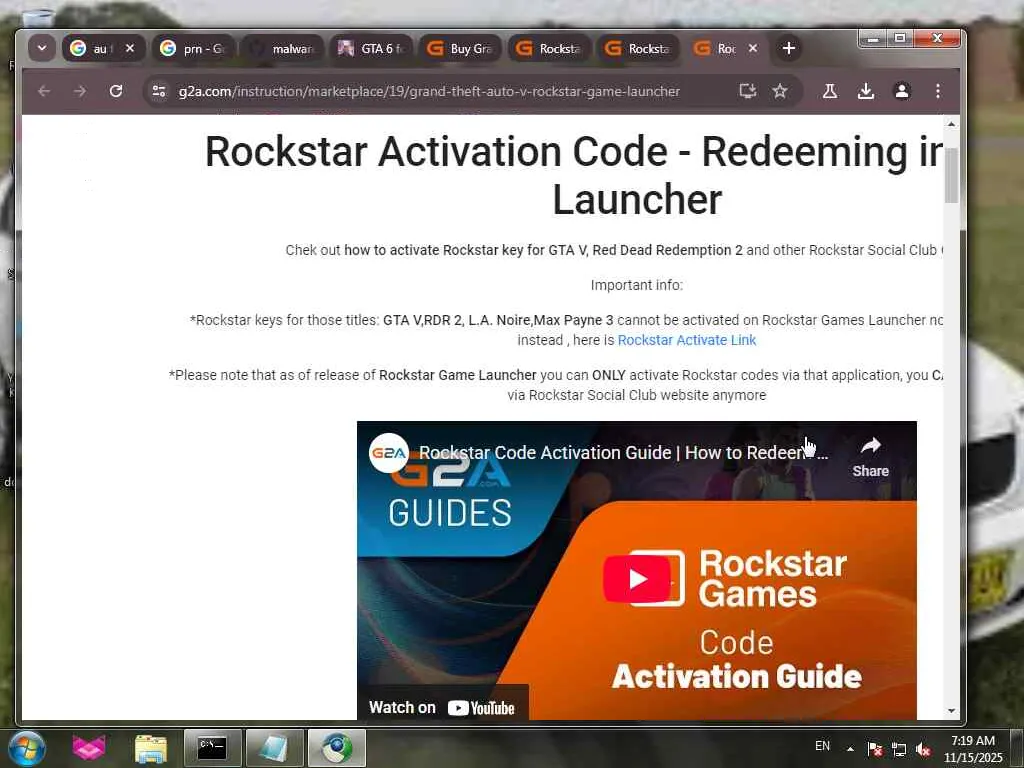Open the Chrome three-dot menu
The height and width of the screenshot is (768, 1024).
938,91
